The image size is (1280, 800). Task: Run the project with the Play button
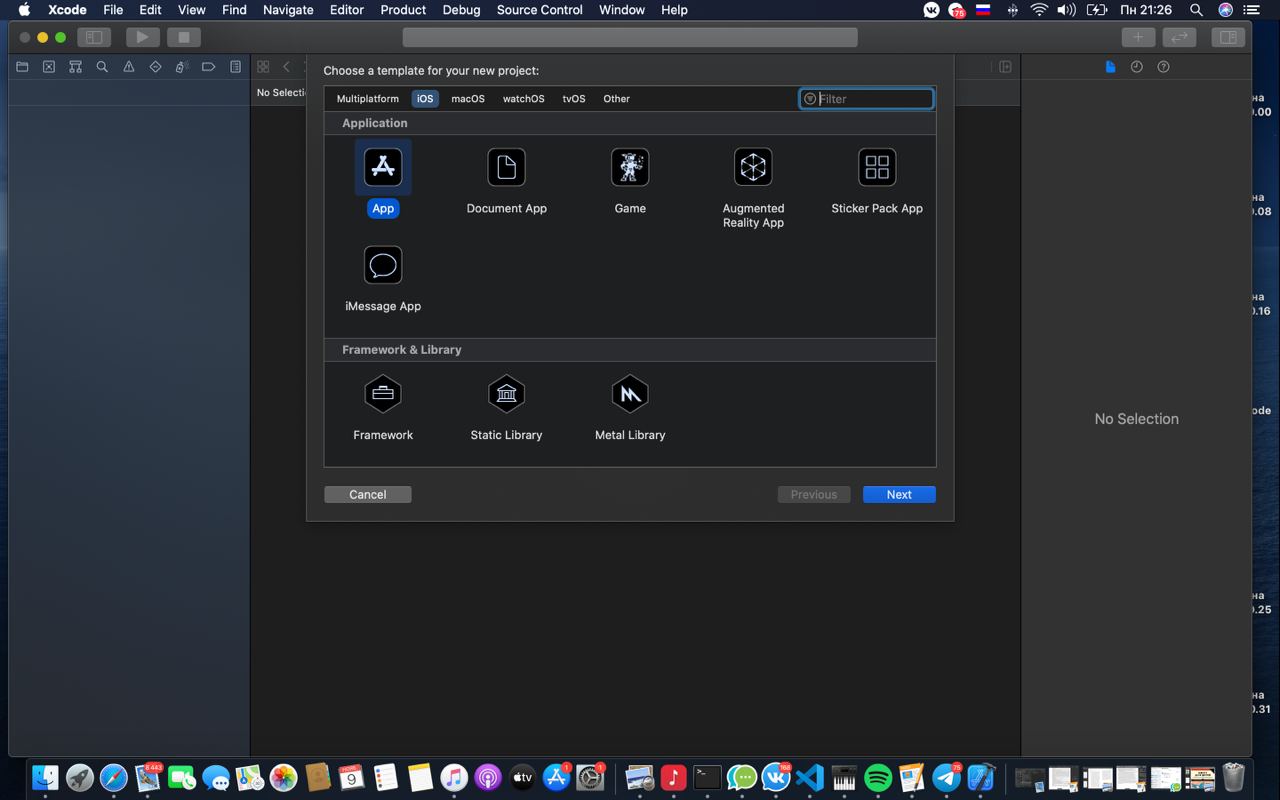pos(143,37)
